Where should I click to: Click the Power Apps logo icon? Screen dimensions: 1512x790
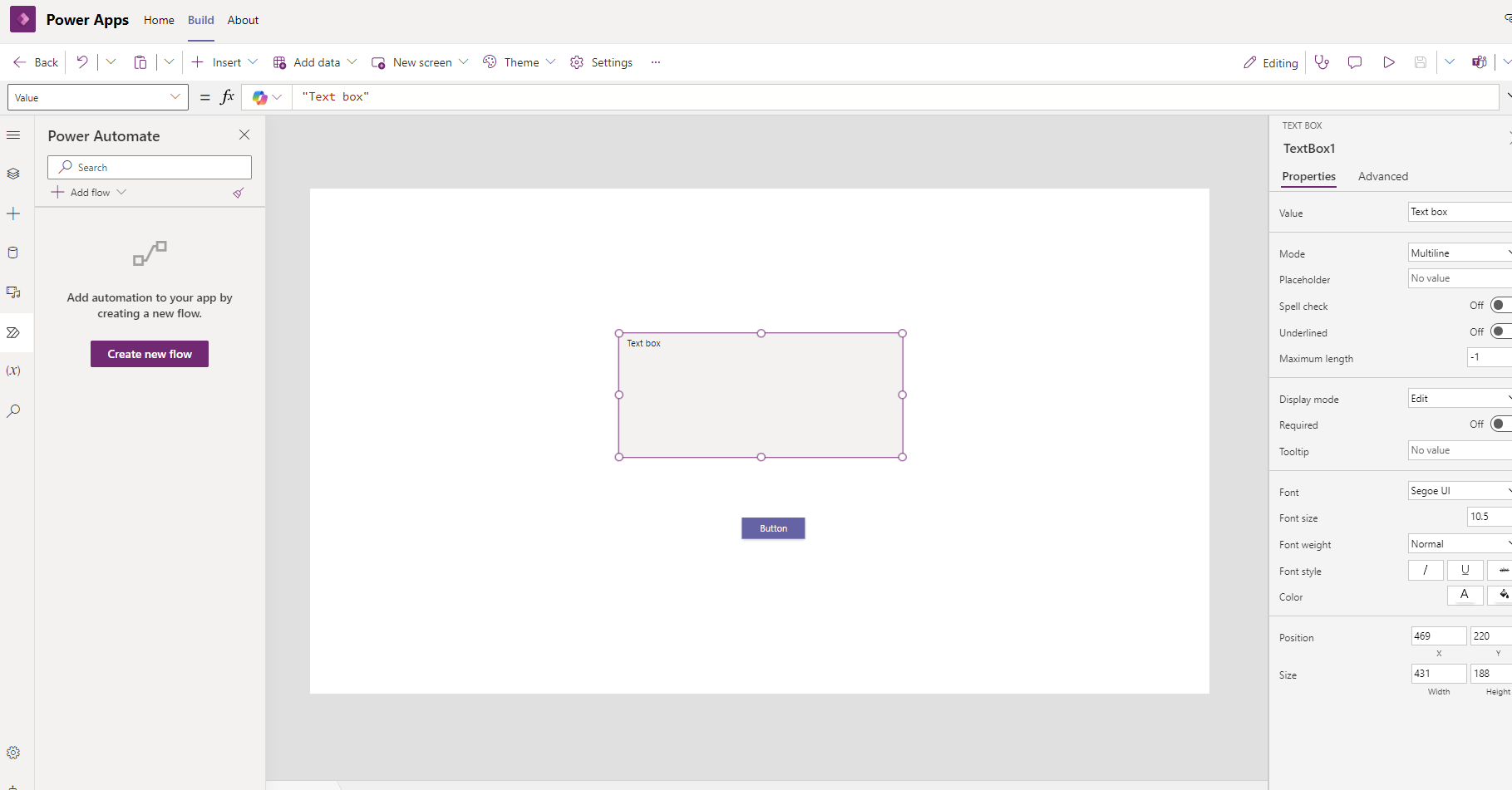click(22, 19)
